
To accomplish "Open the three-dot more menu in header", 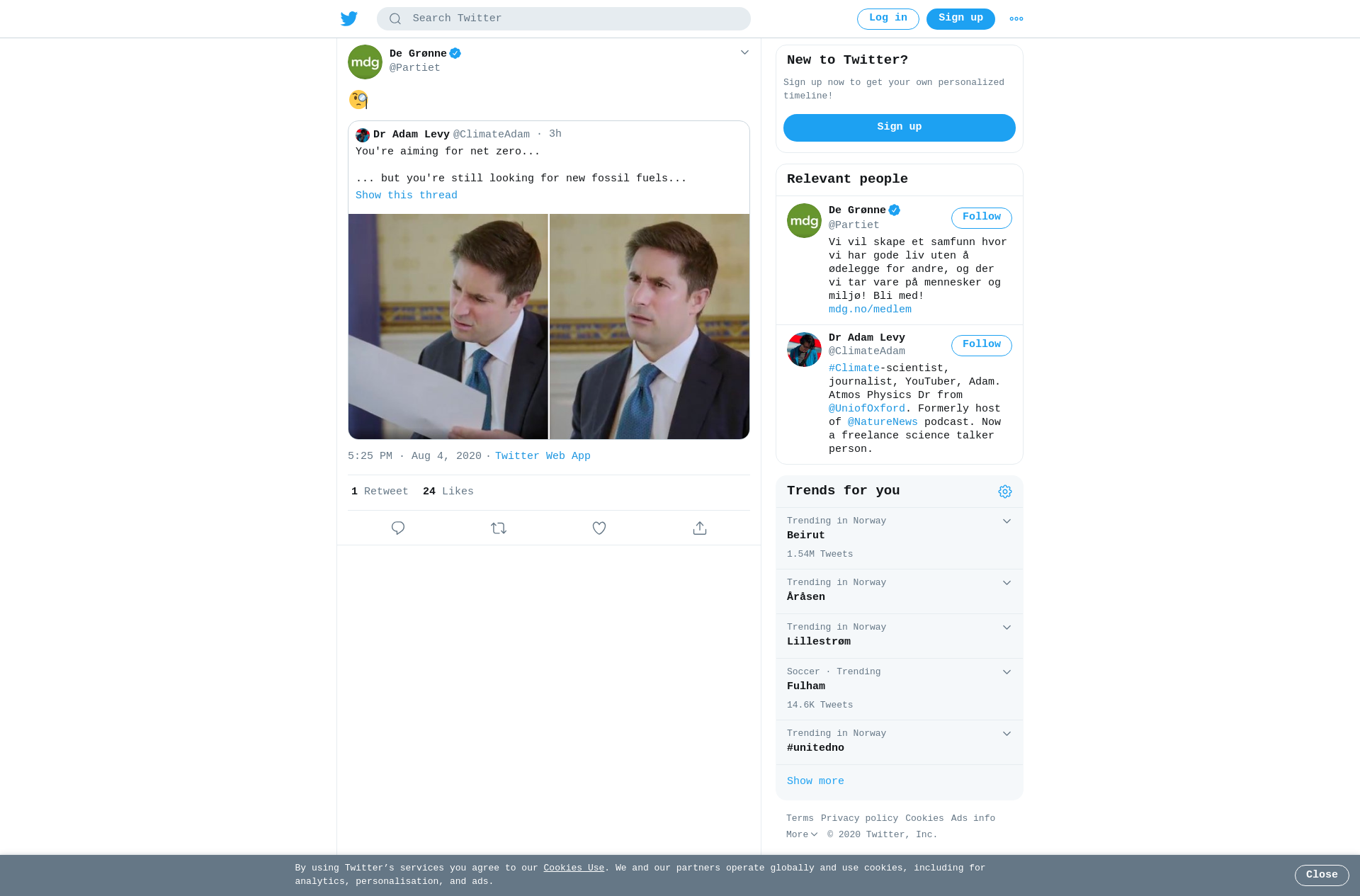I will pyautogui.click(x=1016, y=19).
